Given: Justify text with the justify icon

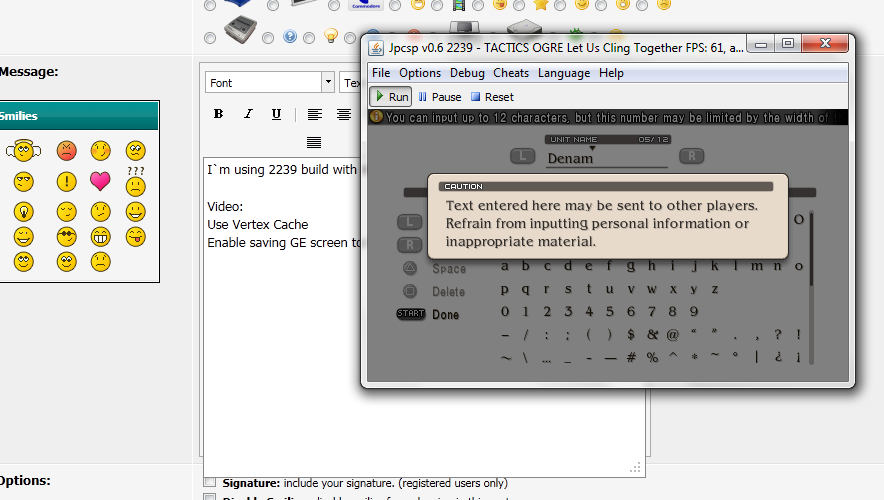Looking at the screenshot, I should click(314, 142).
